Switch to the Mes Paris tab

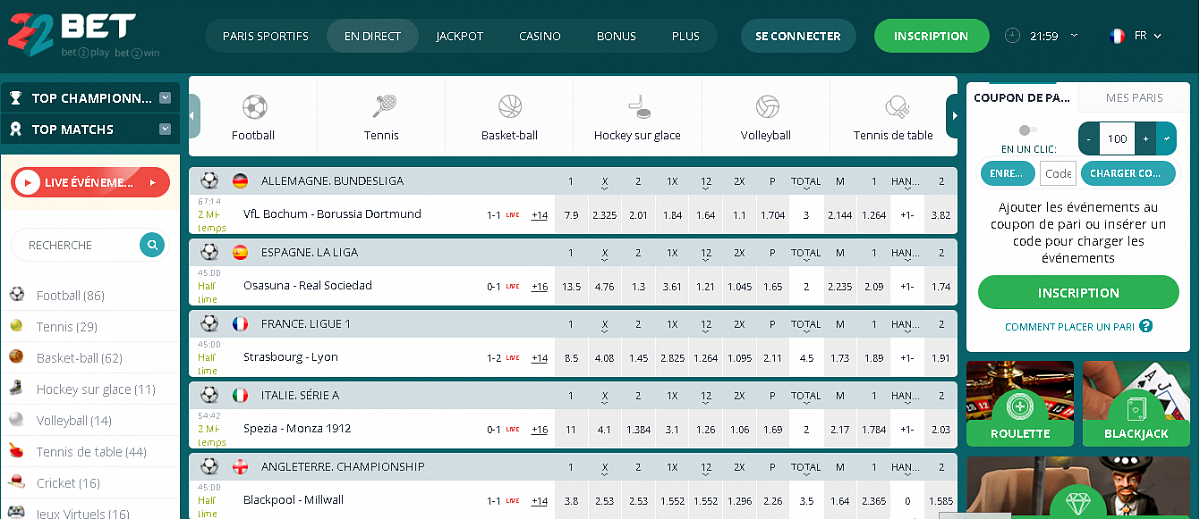pyautogui.click(x=1134, y=98)
